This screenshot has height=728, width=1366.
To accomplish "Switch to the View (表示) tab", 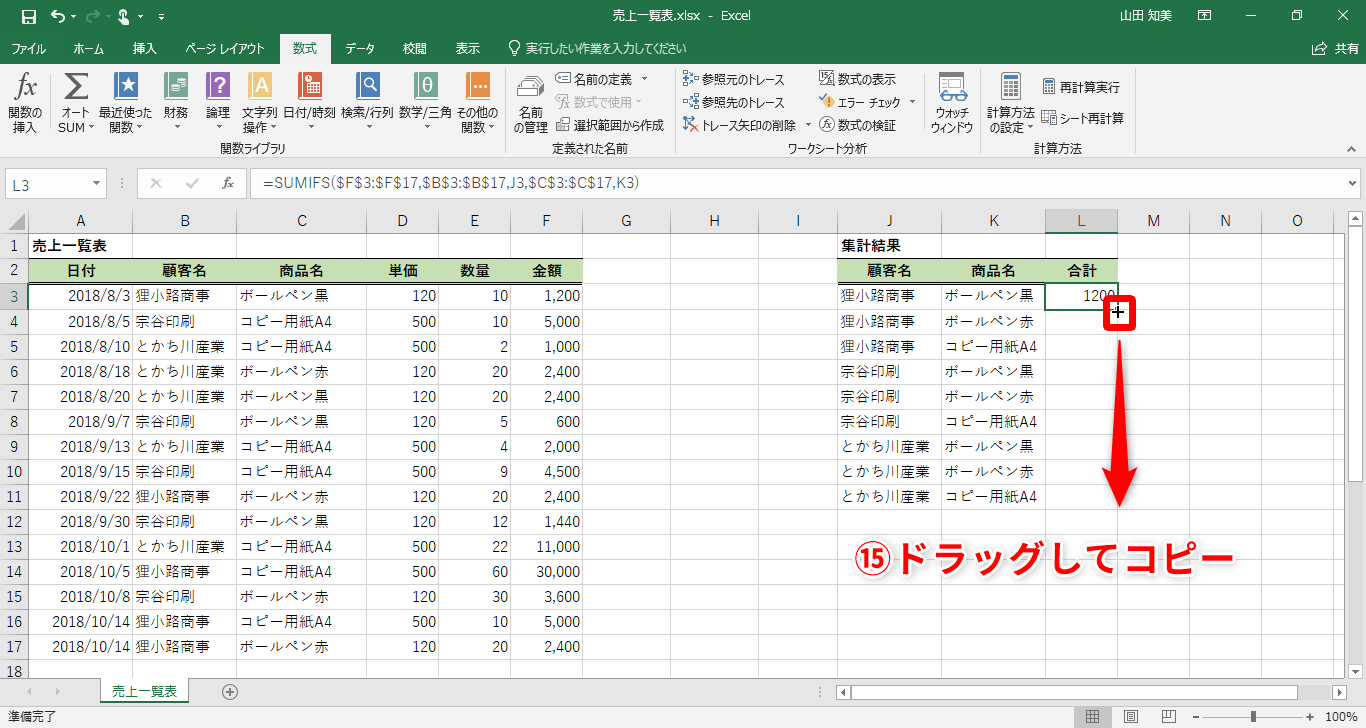I will click(x=467, y=48).
